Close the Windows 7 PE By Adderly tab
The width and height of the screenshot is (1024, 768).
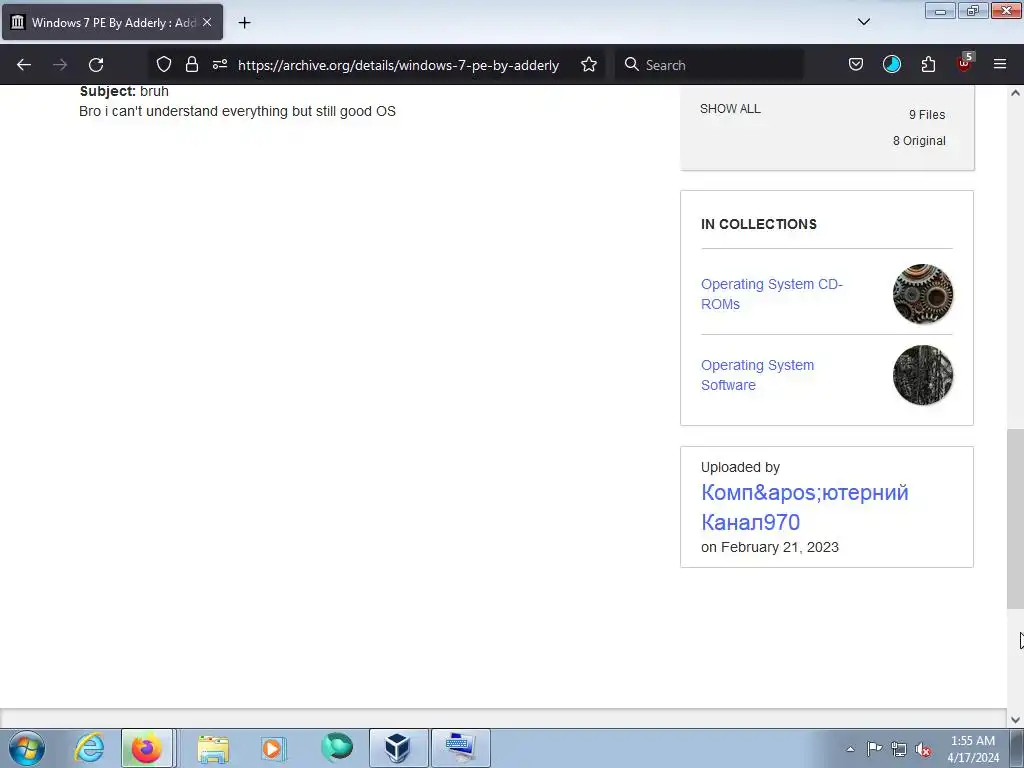point(207,22)
